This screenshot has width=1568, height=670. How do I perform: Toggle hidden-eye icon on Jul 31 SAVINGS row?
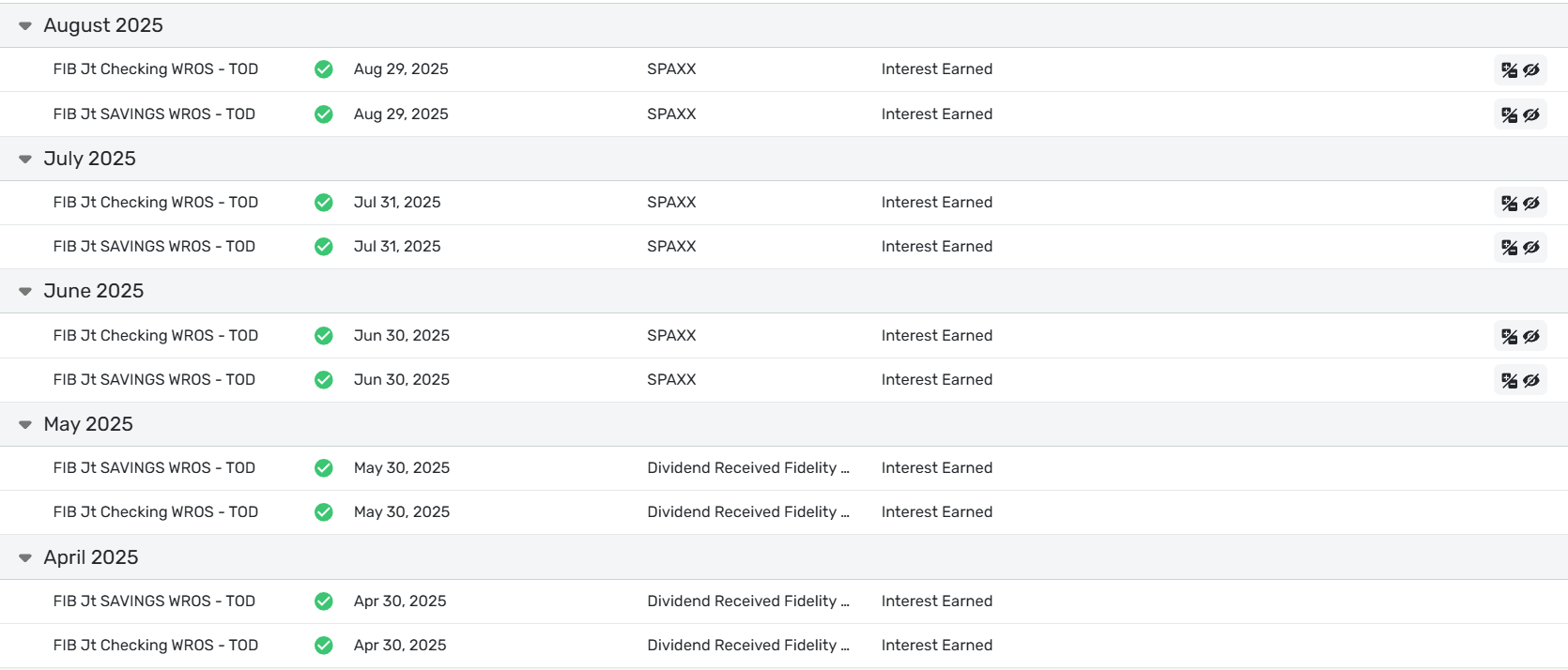(1531, 247)
